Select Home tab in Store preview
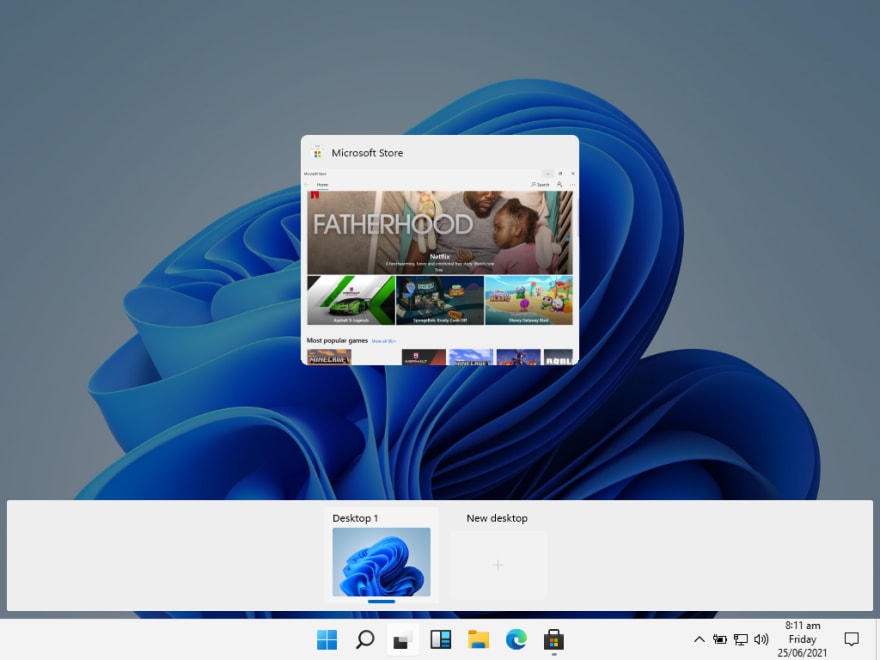Viewport: 880px width, 660px height. pyautogui.click(x=322, y=184)
